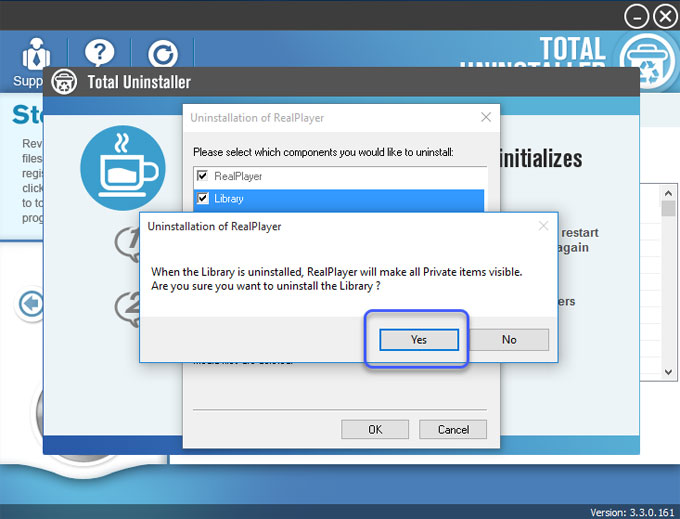Image resolution: width=680 pixels, height=519 pixels.
Task: Decline Library uninstall with No button
Action: [509, 339]
